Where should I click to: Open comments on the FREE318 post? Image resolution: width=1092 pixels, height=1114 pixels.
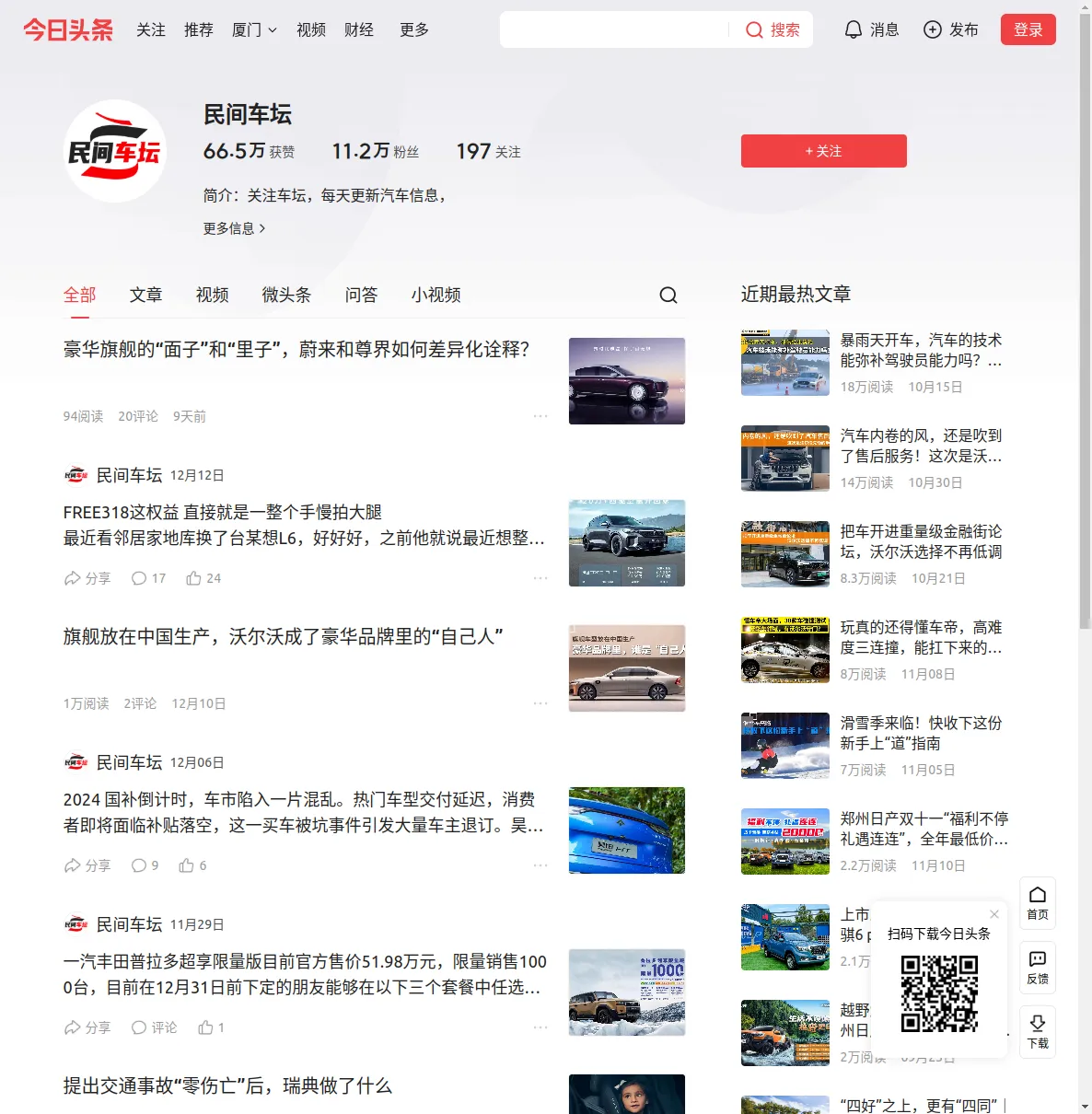(149, 578)
